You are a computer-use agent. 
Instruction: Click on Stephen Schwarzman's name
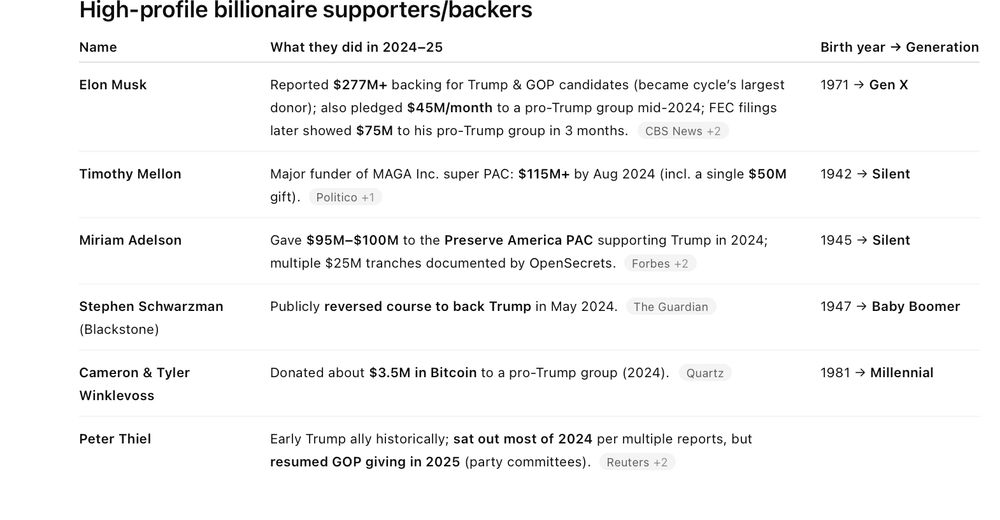point(151,306)
